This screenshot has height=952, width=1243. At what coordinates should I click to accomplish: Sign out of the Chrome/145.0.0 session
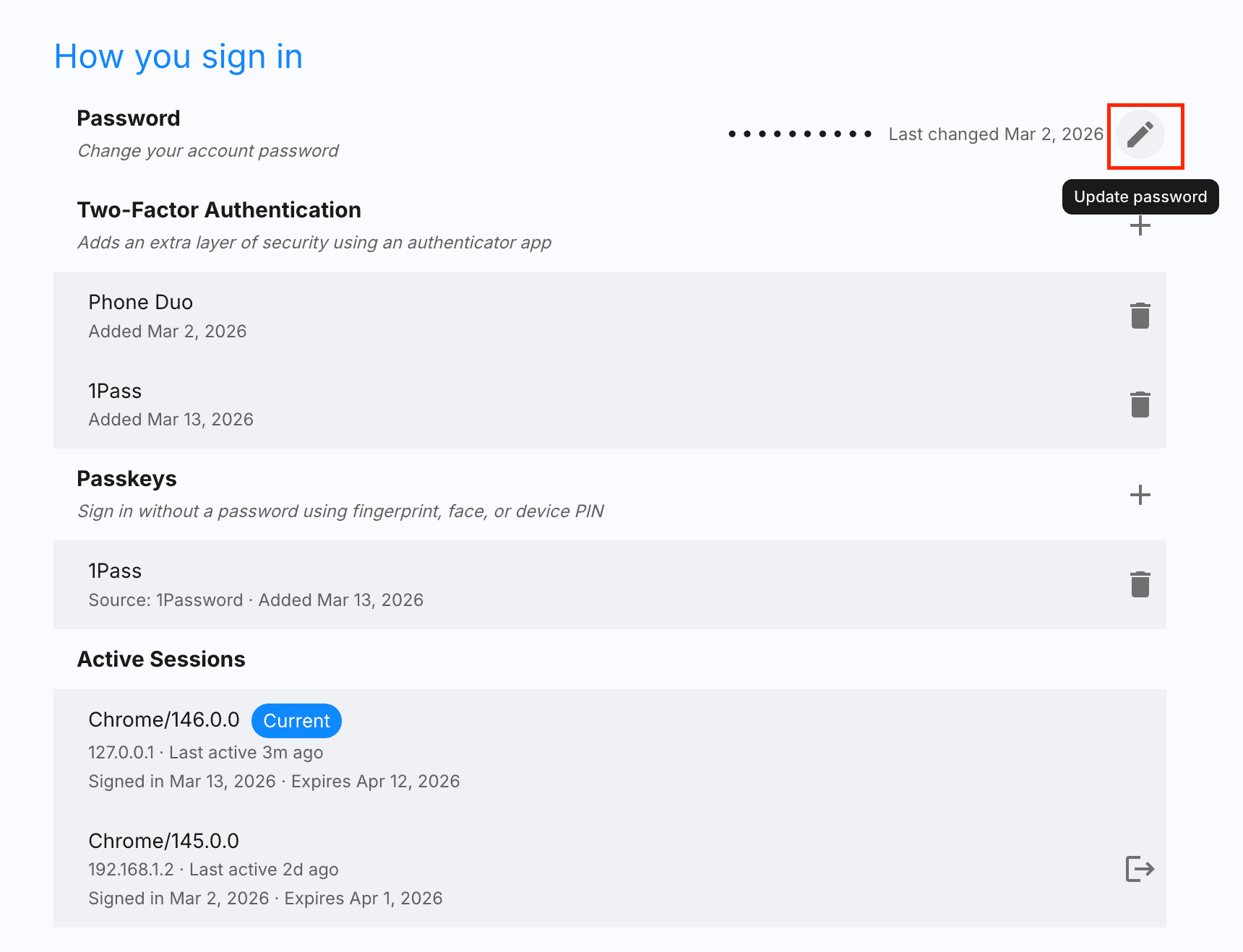point(1139,869)
